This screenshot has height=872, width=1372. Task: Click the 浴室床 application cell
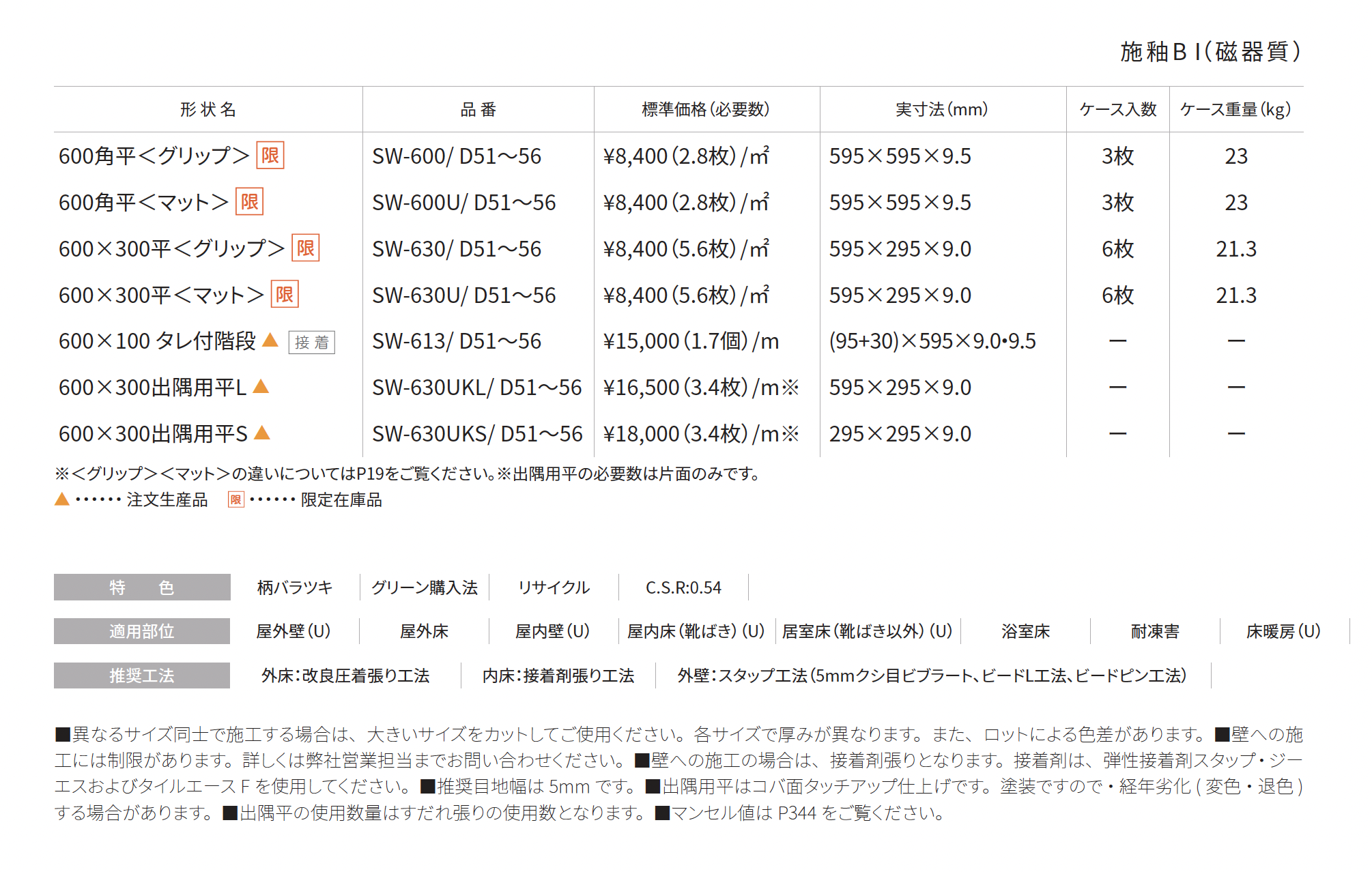pyautogui.click(x=1025, y=631)
